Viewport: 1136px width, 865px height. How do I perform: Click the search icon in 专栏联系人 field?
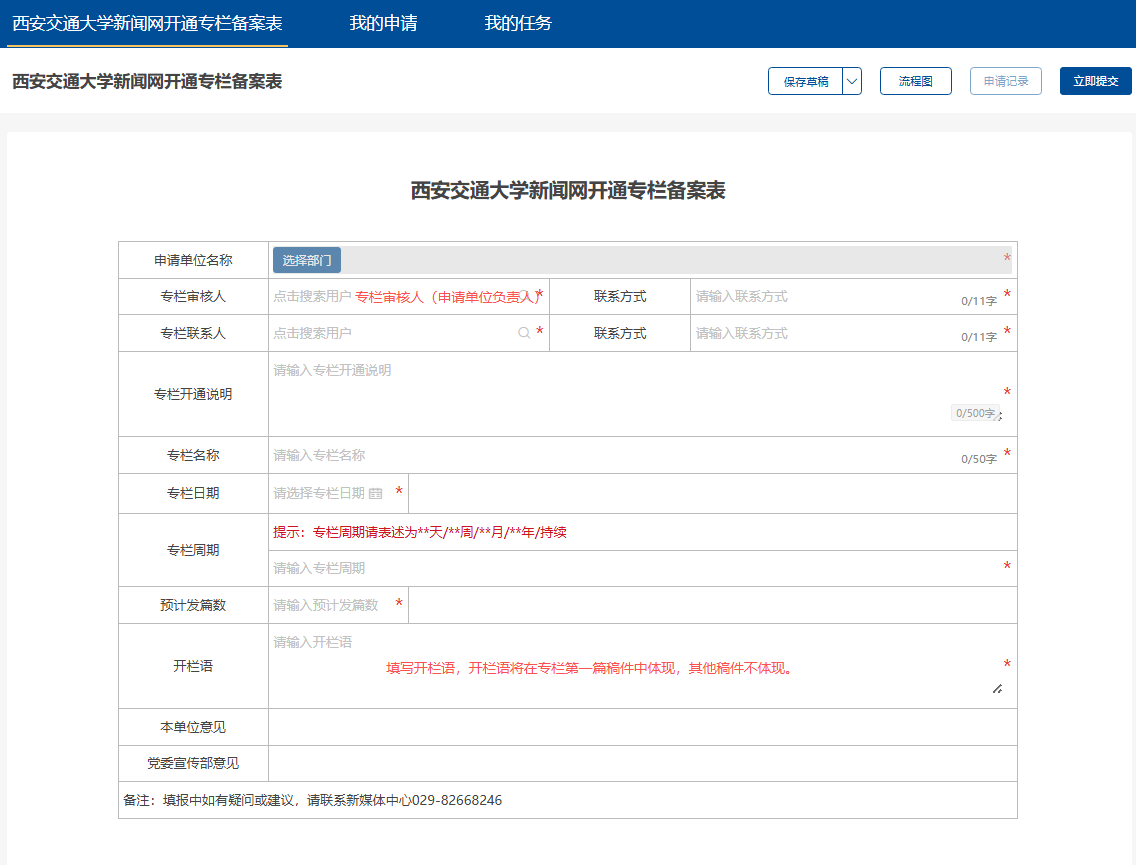[x=524, y=333]
